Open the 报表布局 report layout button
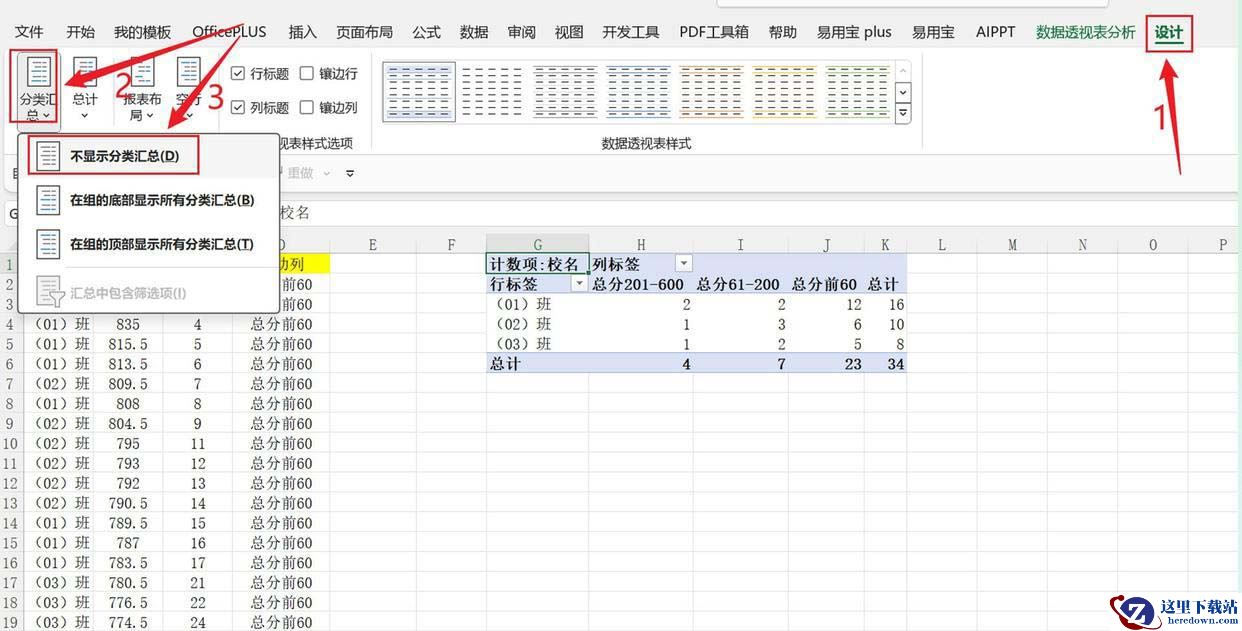1242x631 pixels. point(142,87)
